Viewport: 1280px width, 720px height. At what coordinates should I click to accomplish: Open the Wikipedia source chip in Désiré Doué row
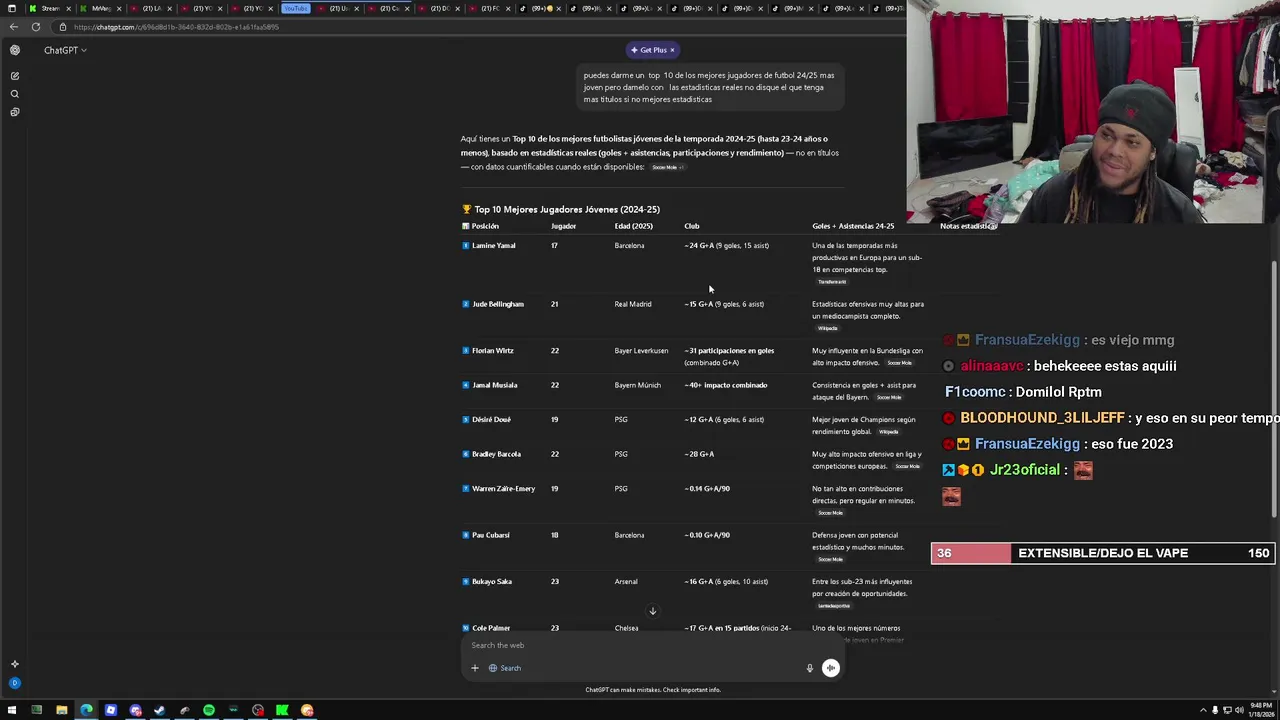coord(888,432)
